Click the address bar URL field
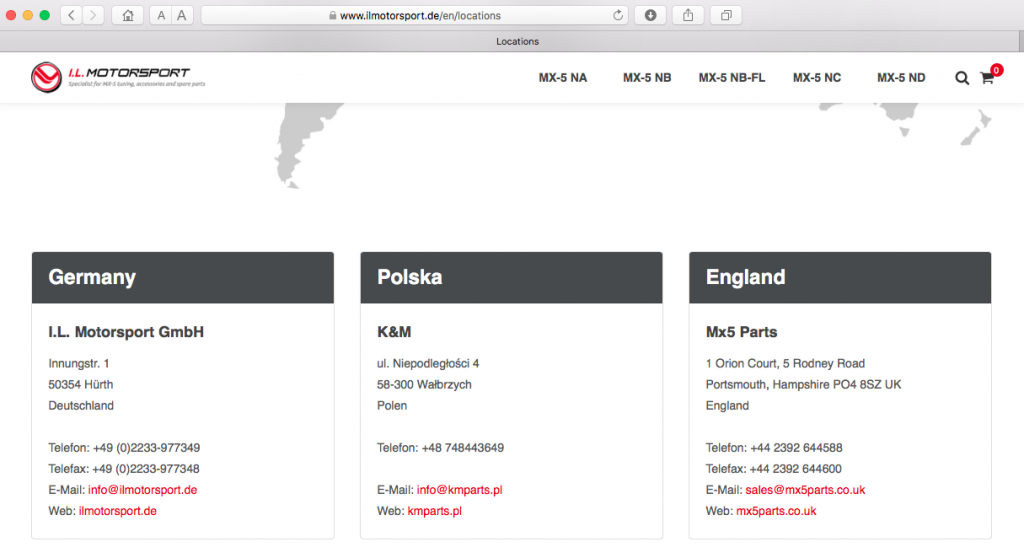1024x558 pixels. click(x=415, y=15)
